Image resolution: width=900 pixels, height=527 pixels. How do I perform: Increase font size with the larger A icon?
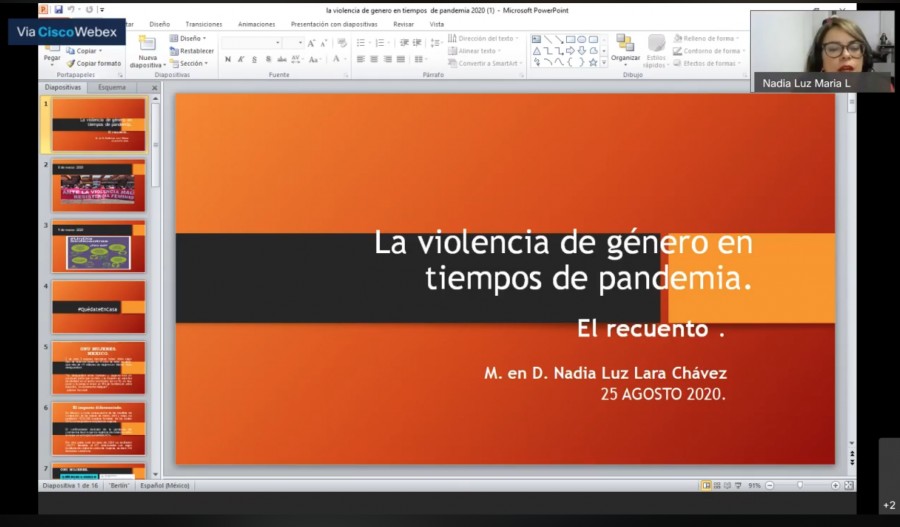[311, 43]
